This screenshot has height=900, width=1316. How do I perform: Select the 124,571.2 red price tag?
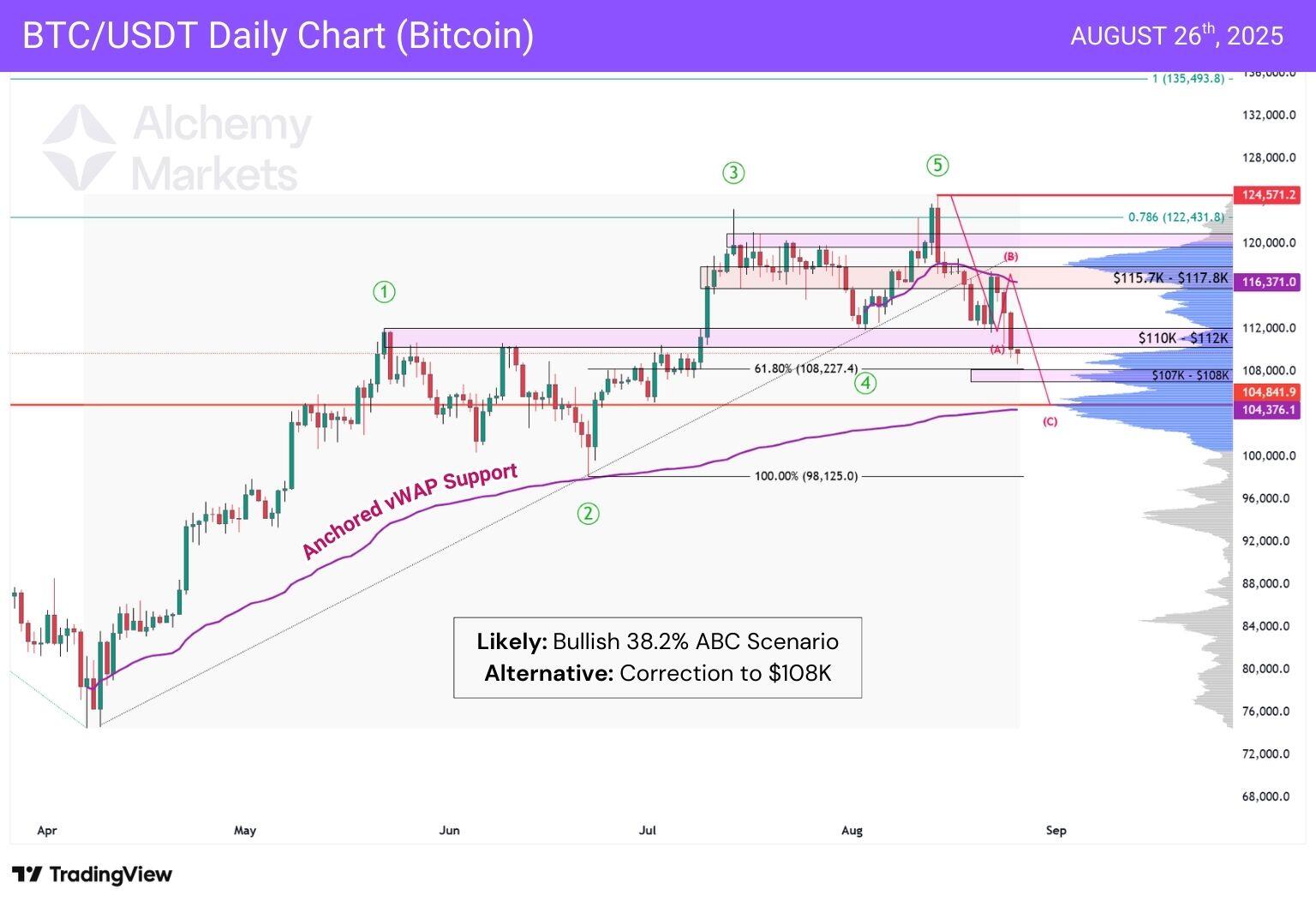(x=1265, y=195)
